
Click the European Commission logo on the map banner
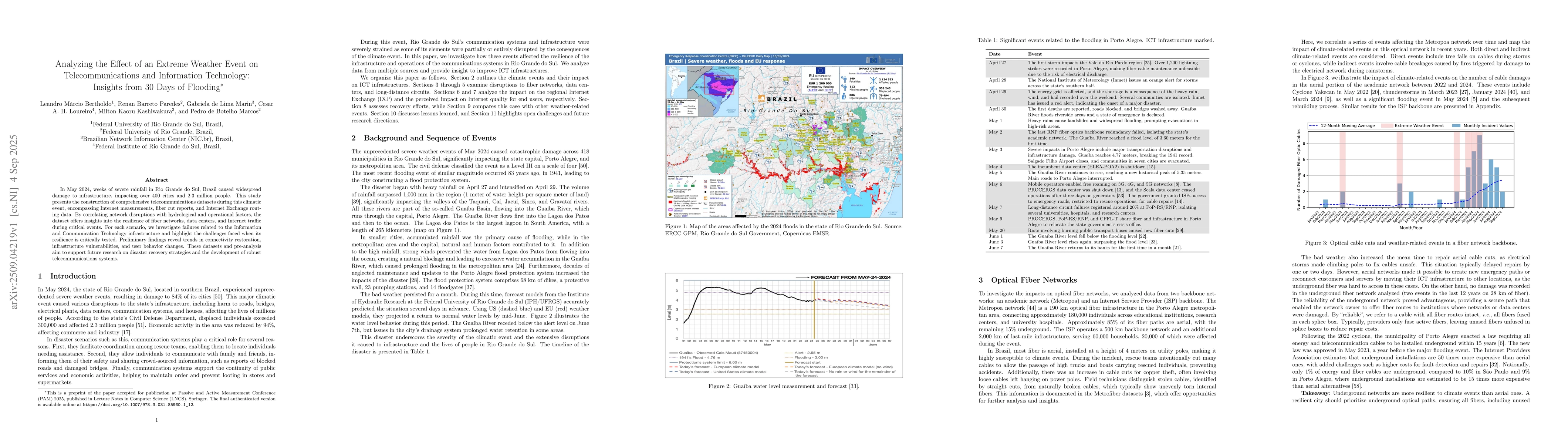pos(883,59)
